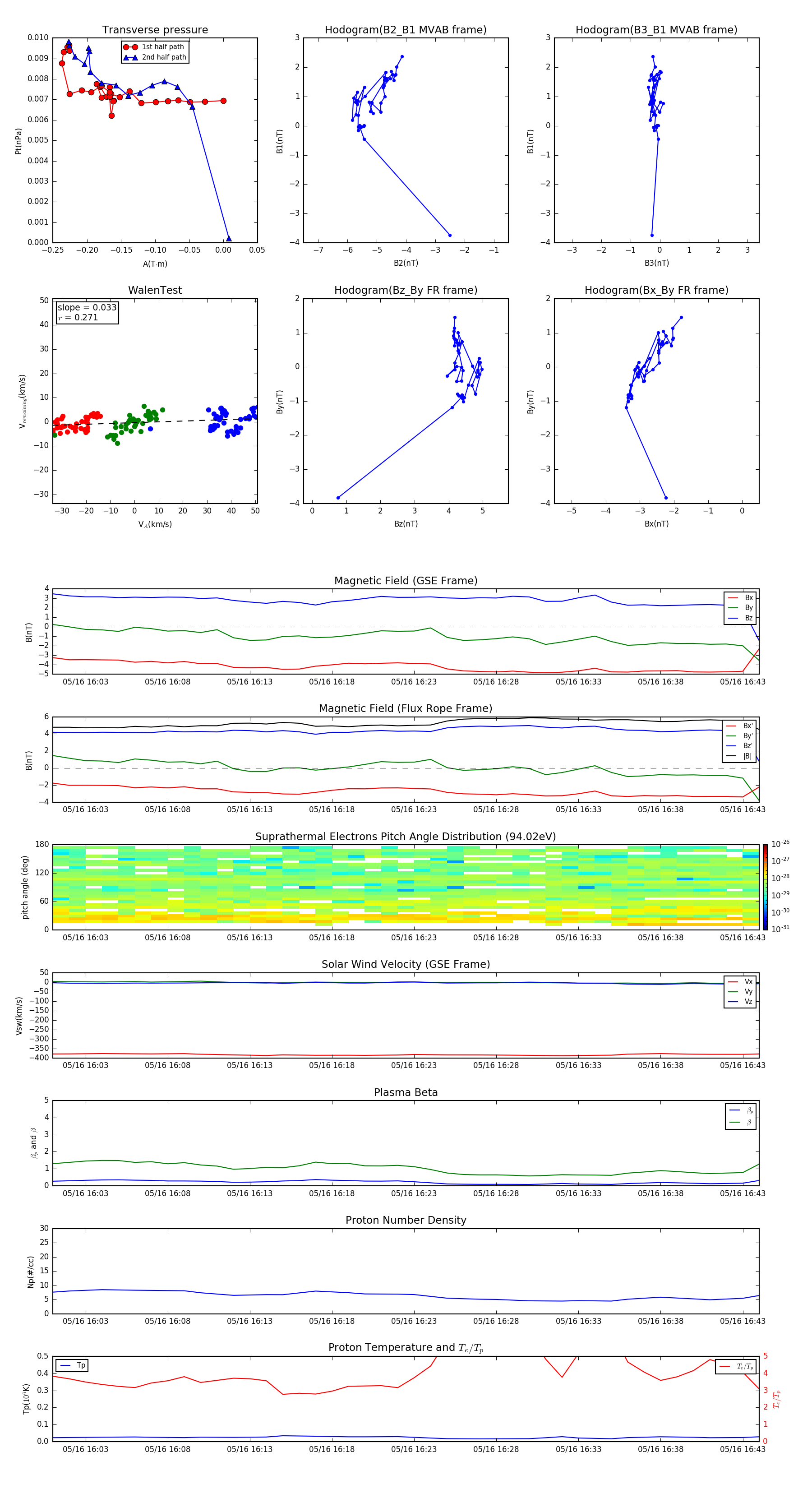Click the lowest point of B2_B1 hodogram

[450, 235]
